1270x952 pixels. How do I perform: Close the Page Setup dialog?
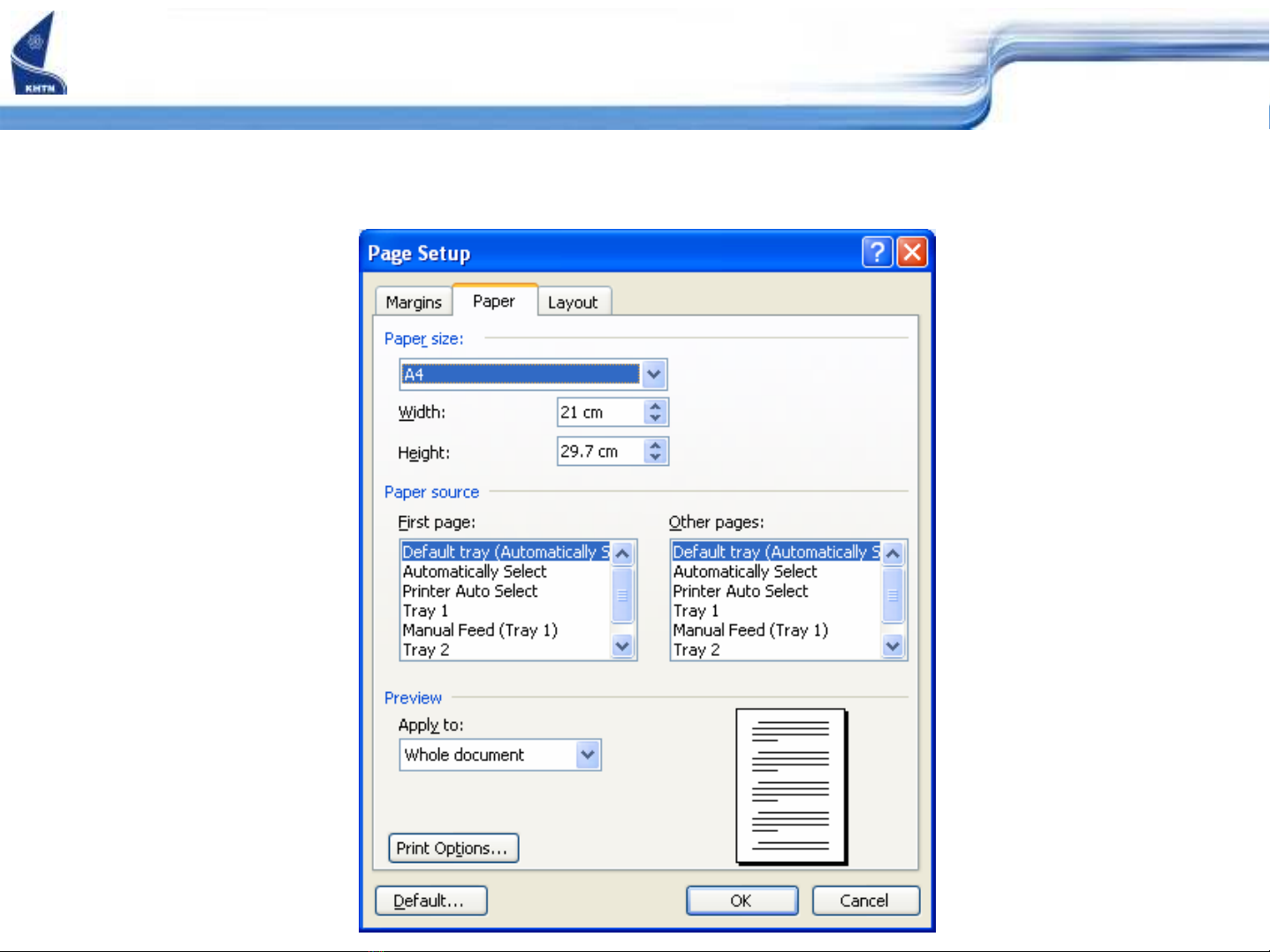[912, 253]
